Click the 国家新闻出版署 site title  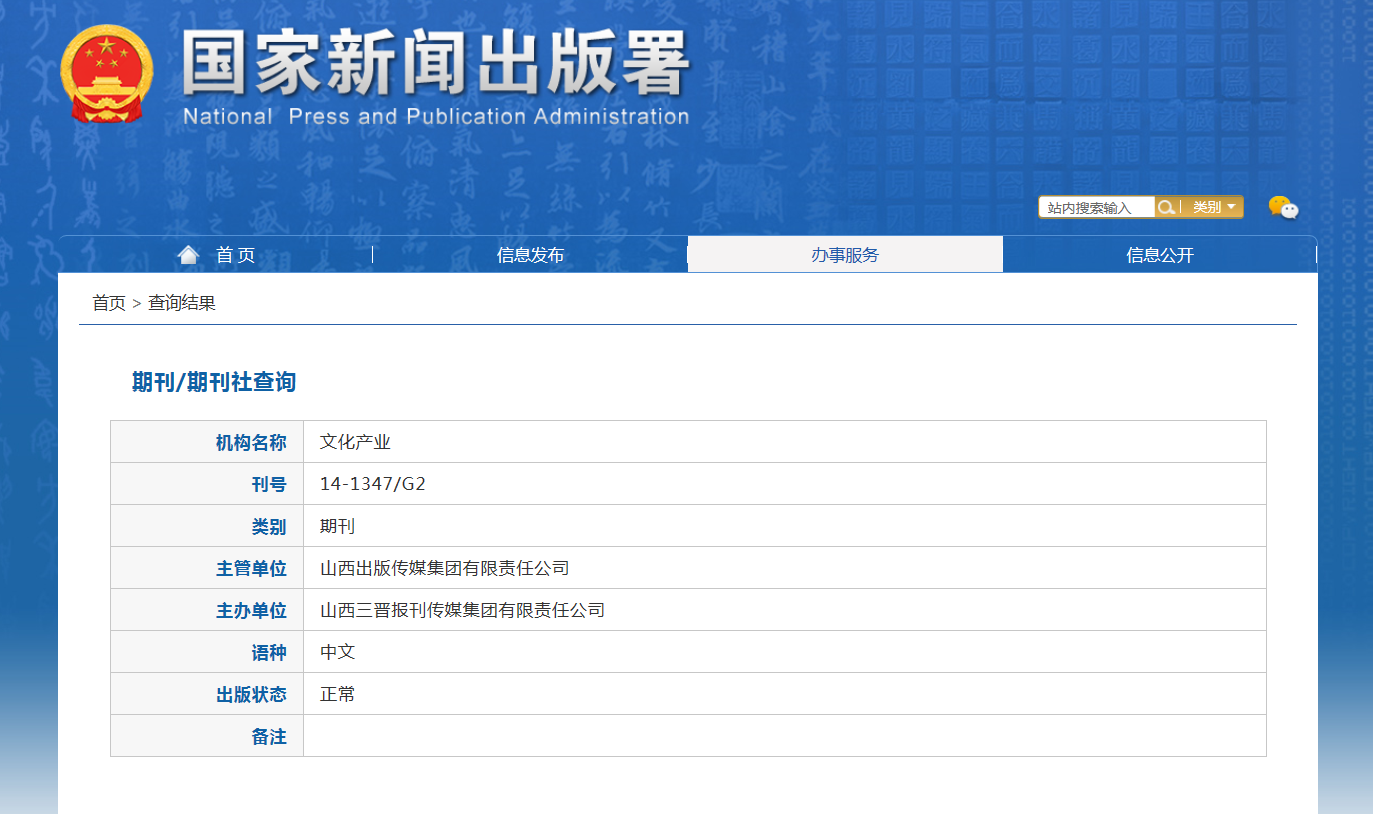click(x=435, y=65)
